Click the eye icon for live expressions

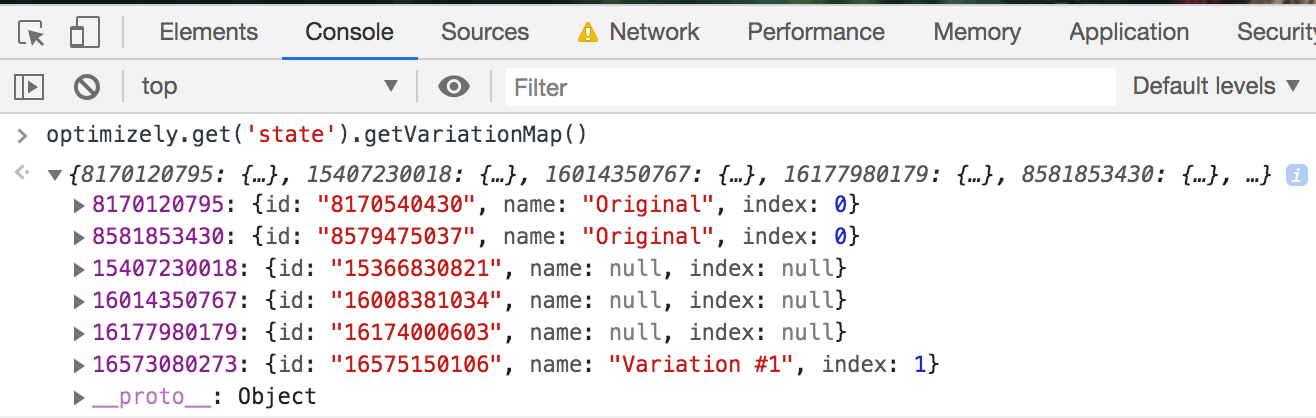pos(454,87)
